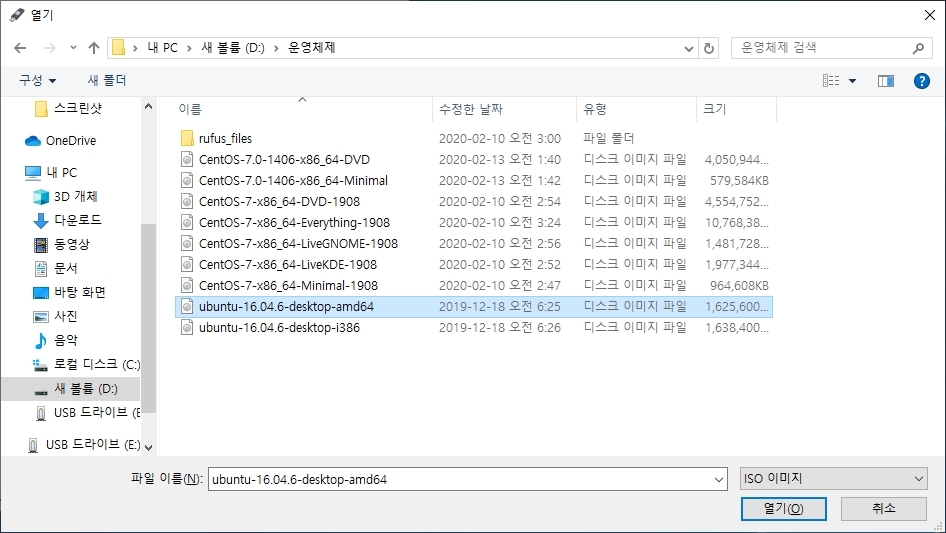Screen dimensions: 946x533
Task: Open the 구성 menu
Action: click(37, 80)
